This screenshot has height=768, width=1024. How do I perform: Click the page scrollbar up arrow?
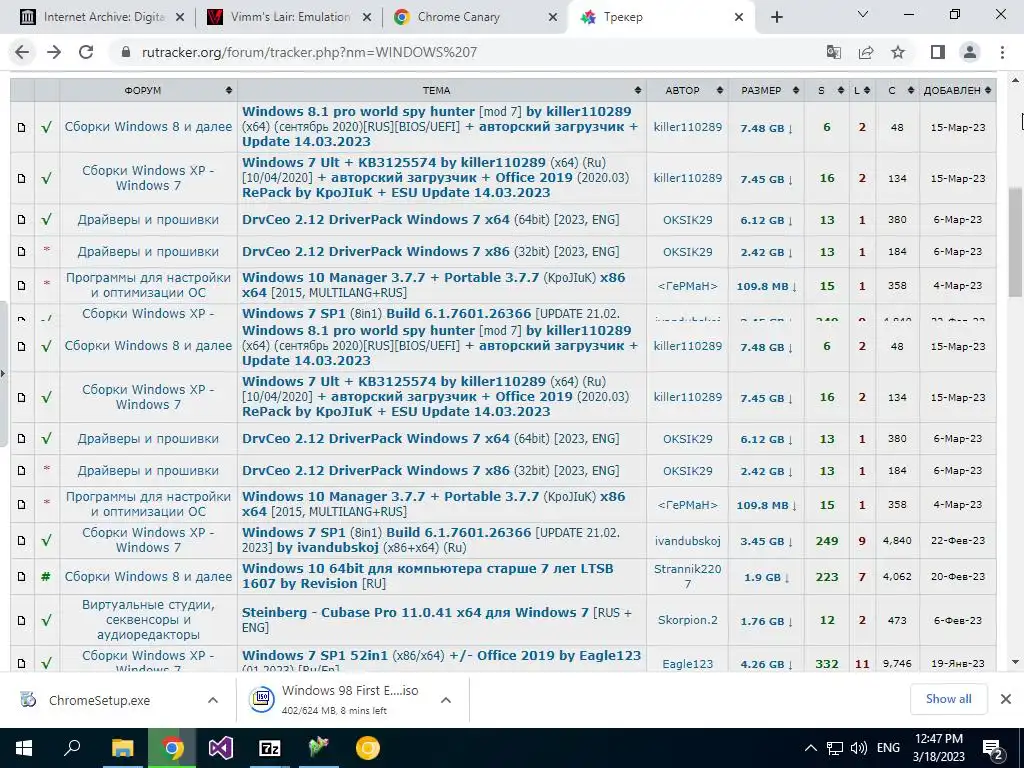tap(1016, 80)
